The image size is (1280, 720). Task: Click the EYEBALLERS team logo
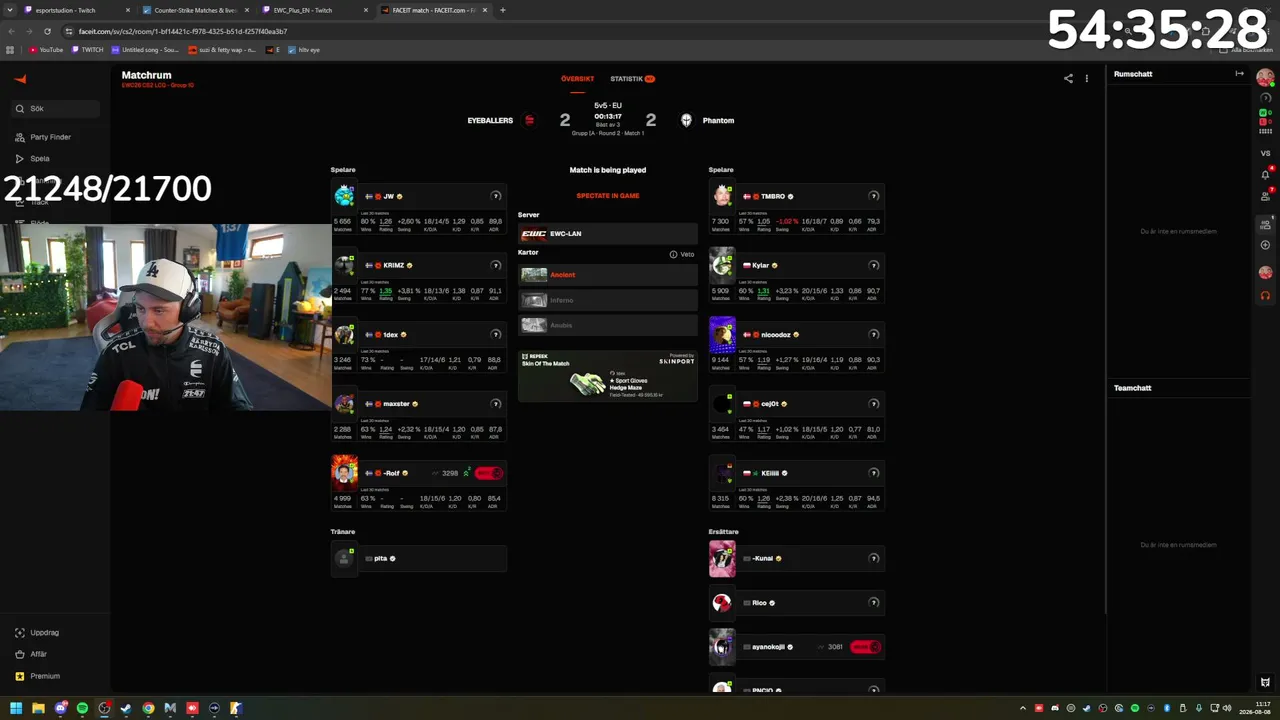click(530, 120)
